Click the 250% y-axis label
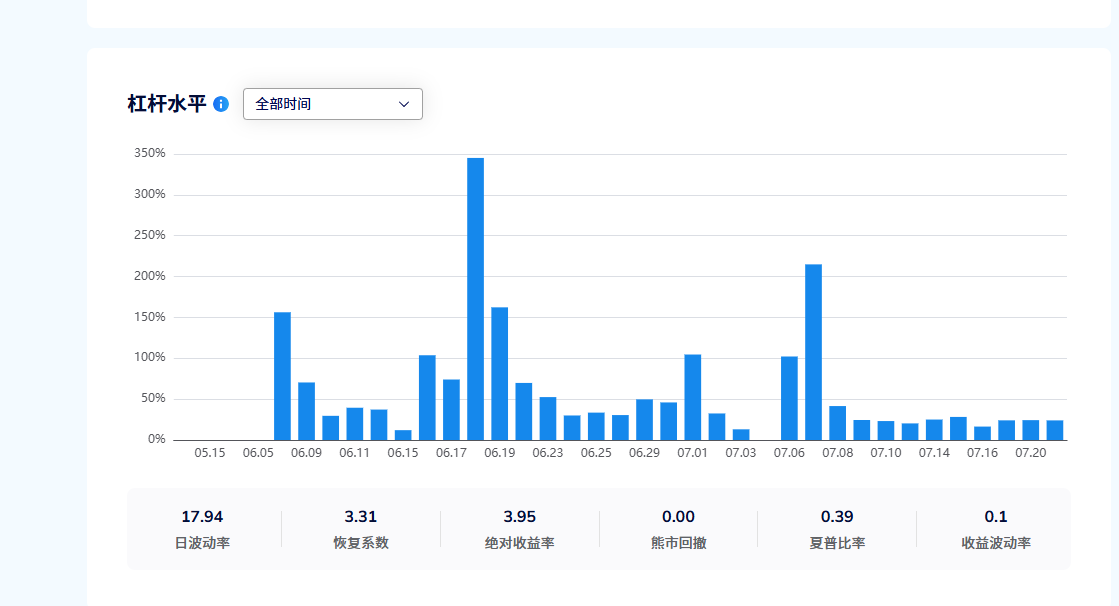 [150, 235]
